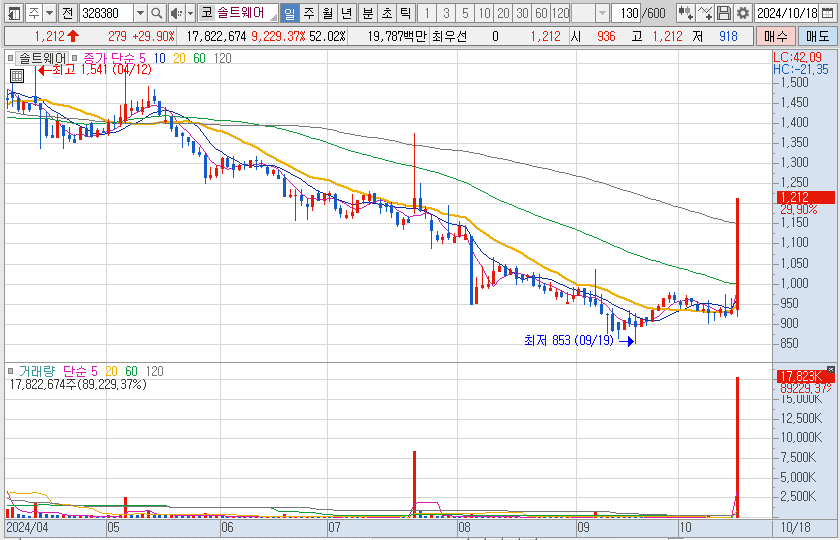
Task: Open the 주 market type dropdown arrow
Action: (x=49, y=13)
